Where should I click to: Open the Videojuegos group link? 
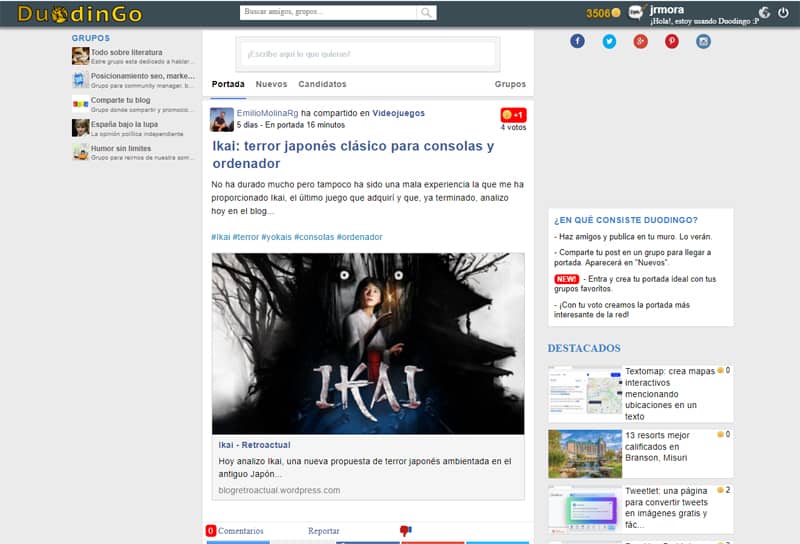pyautogui.click(x=398, y=113)
